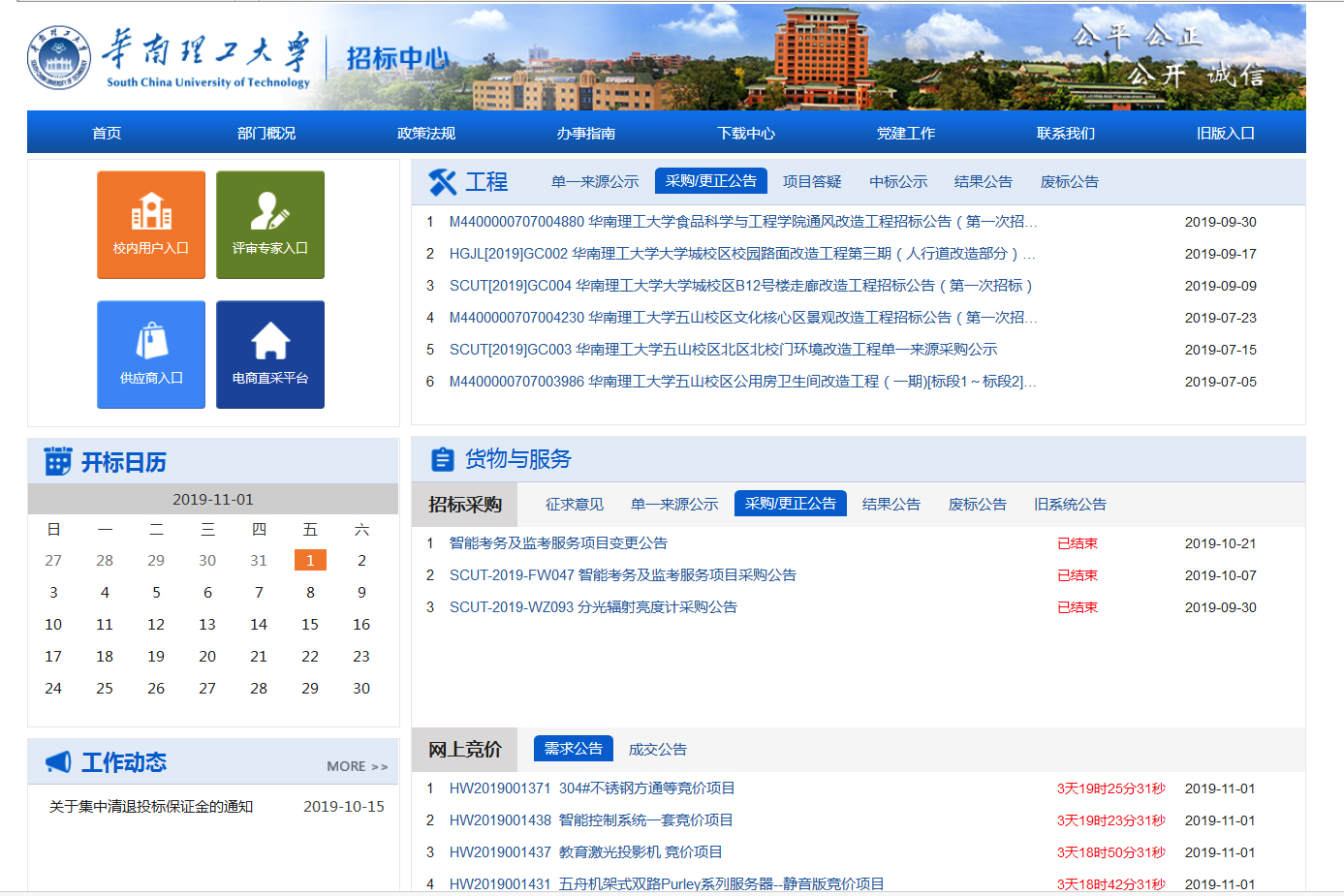Open 旧版入口 navigation item

click(x=1226, y=133)
